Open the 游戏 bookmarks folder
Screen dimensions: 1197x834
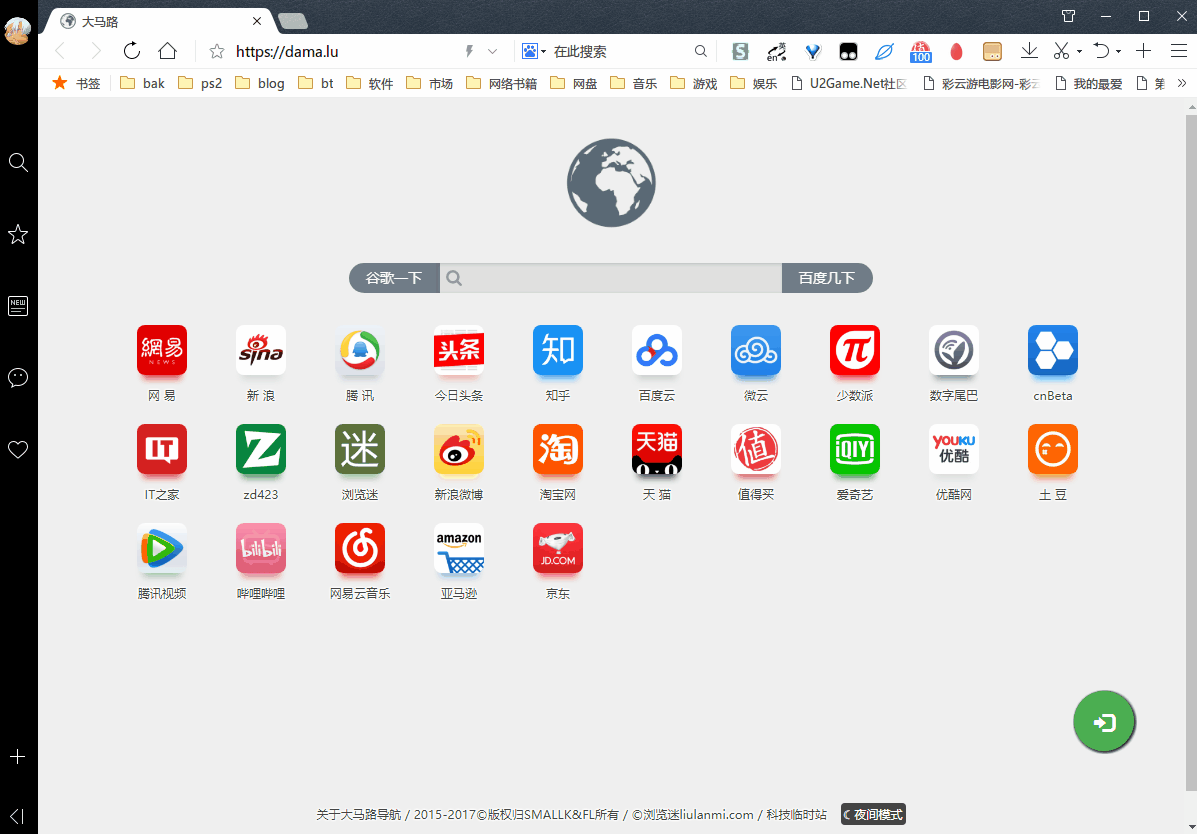pos(694,83)
